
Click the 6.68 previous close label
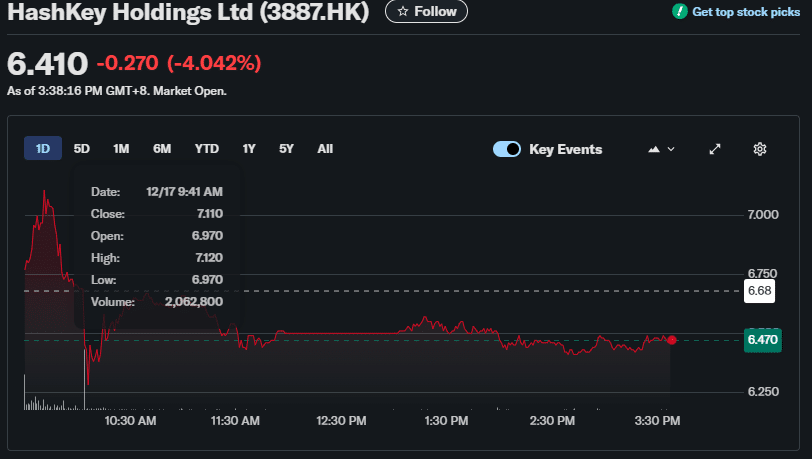coord(760,291)
